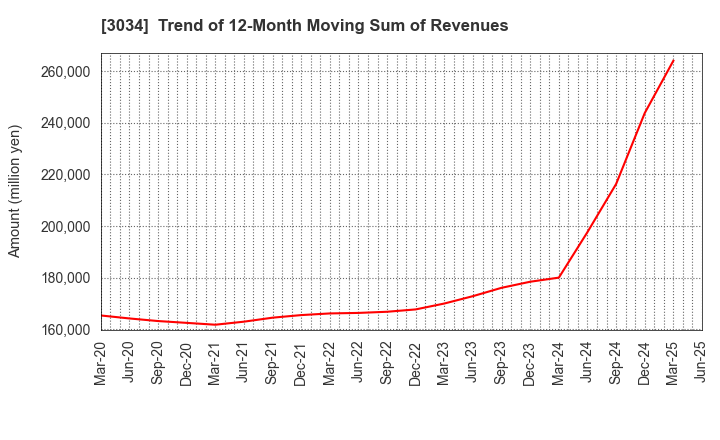Click the red line's lowest point at Mar-21
Image resolution: width=720 pixels, height=440 pixels.
coord(215,325)
